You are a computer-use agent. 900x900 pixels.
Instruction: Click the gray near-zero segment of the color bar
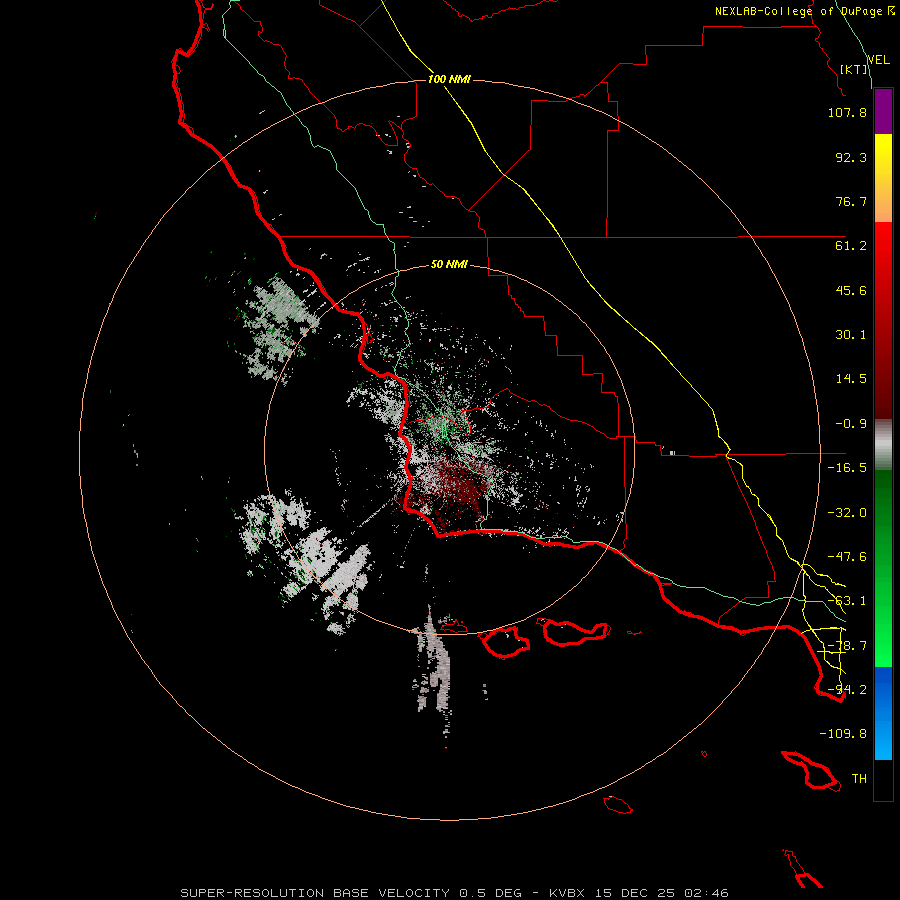click(x=883, y=445)
